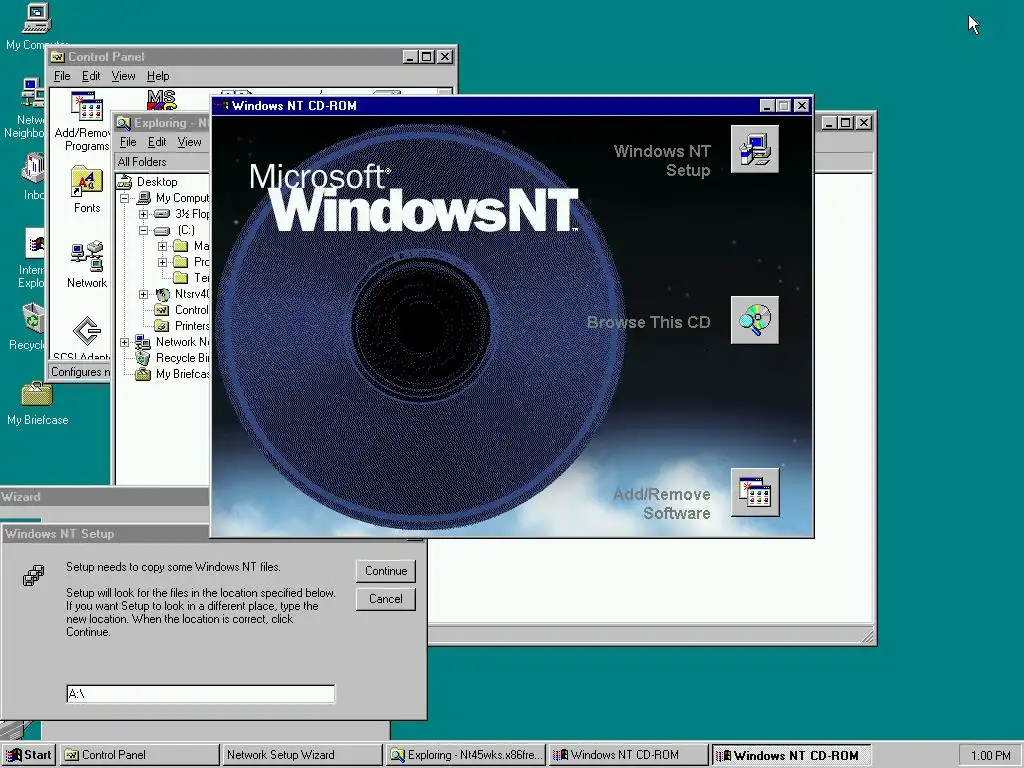The image size is (1024, 768).
Task: Click Windows NT CD-ROM title bar icon
Action: [222, 106]
